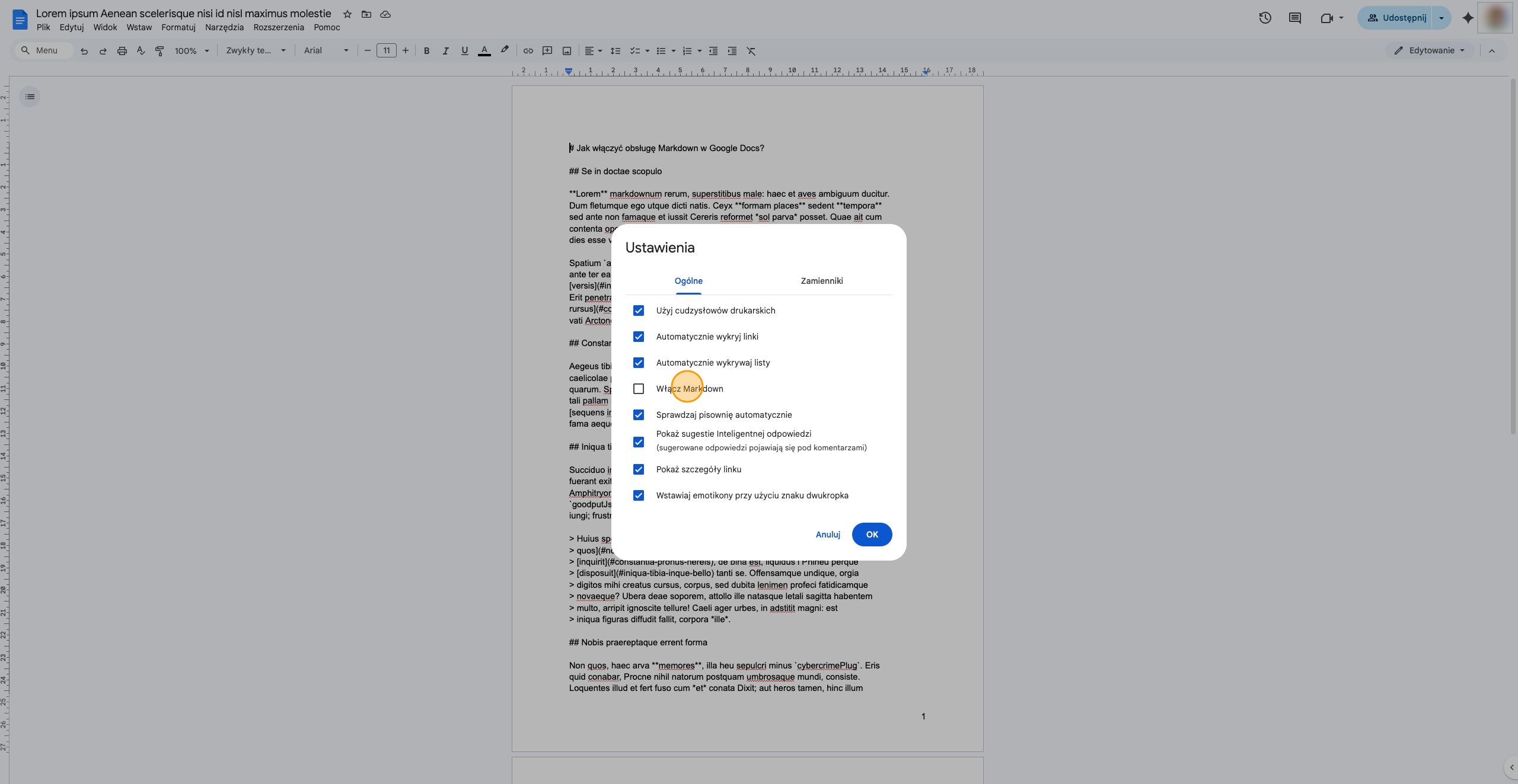Open the Narzędzia menu
The width and height of the screenshot is (1518, 784).
224,27
